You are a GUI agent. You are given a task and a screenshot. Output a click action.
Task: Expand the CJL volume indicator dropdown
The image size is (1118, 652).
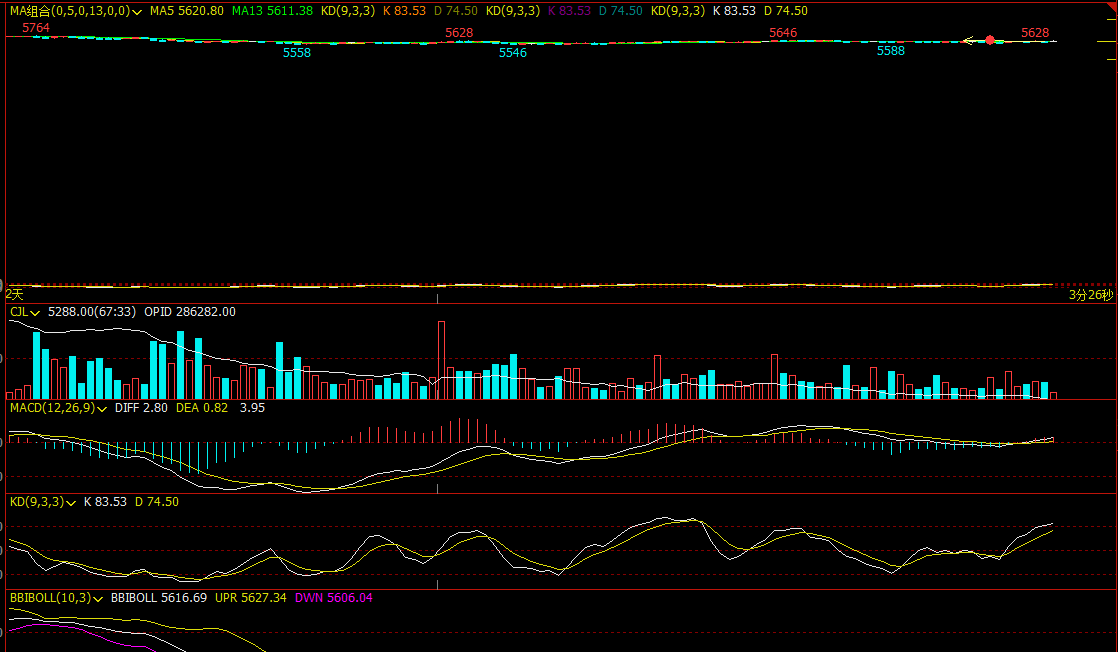coord(35,312)
